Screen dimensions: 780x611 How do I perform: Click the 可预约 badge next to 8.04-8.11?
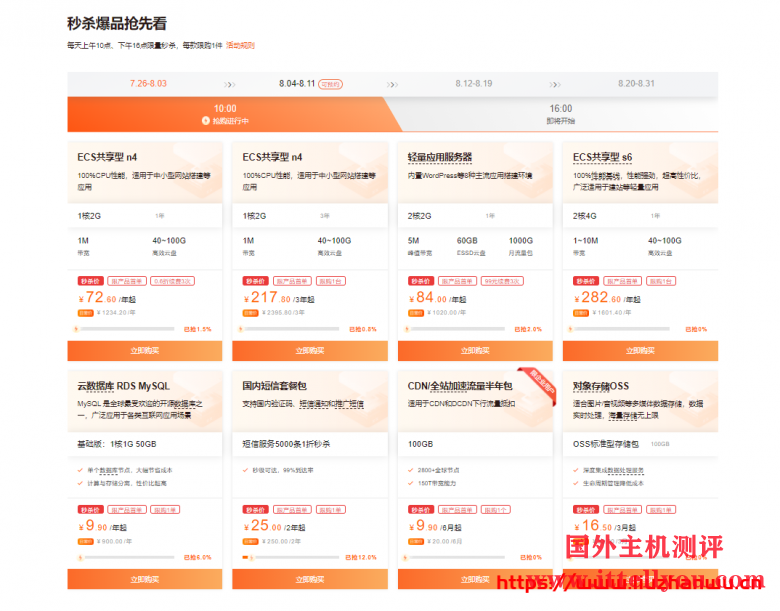(x=330, y=84)
